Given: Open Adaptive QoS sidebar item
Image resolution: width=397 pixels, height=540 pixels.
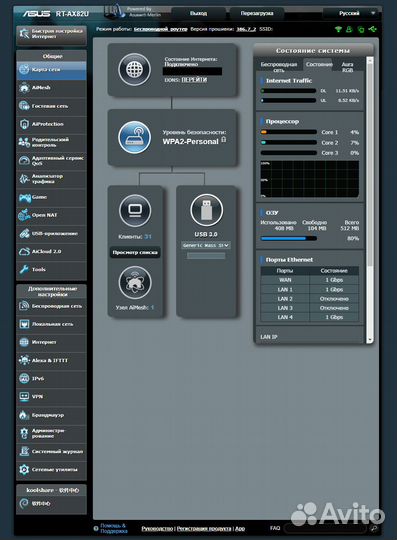Looking at the screenshot, I should (x=51, y=161).
